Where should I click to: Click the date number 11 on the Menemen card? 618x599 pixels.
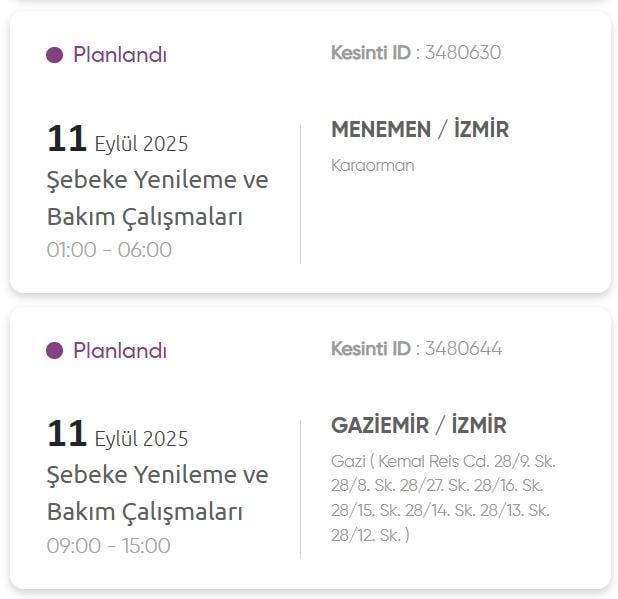(67, 139)
